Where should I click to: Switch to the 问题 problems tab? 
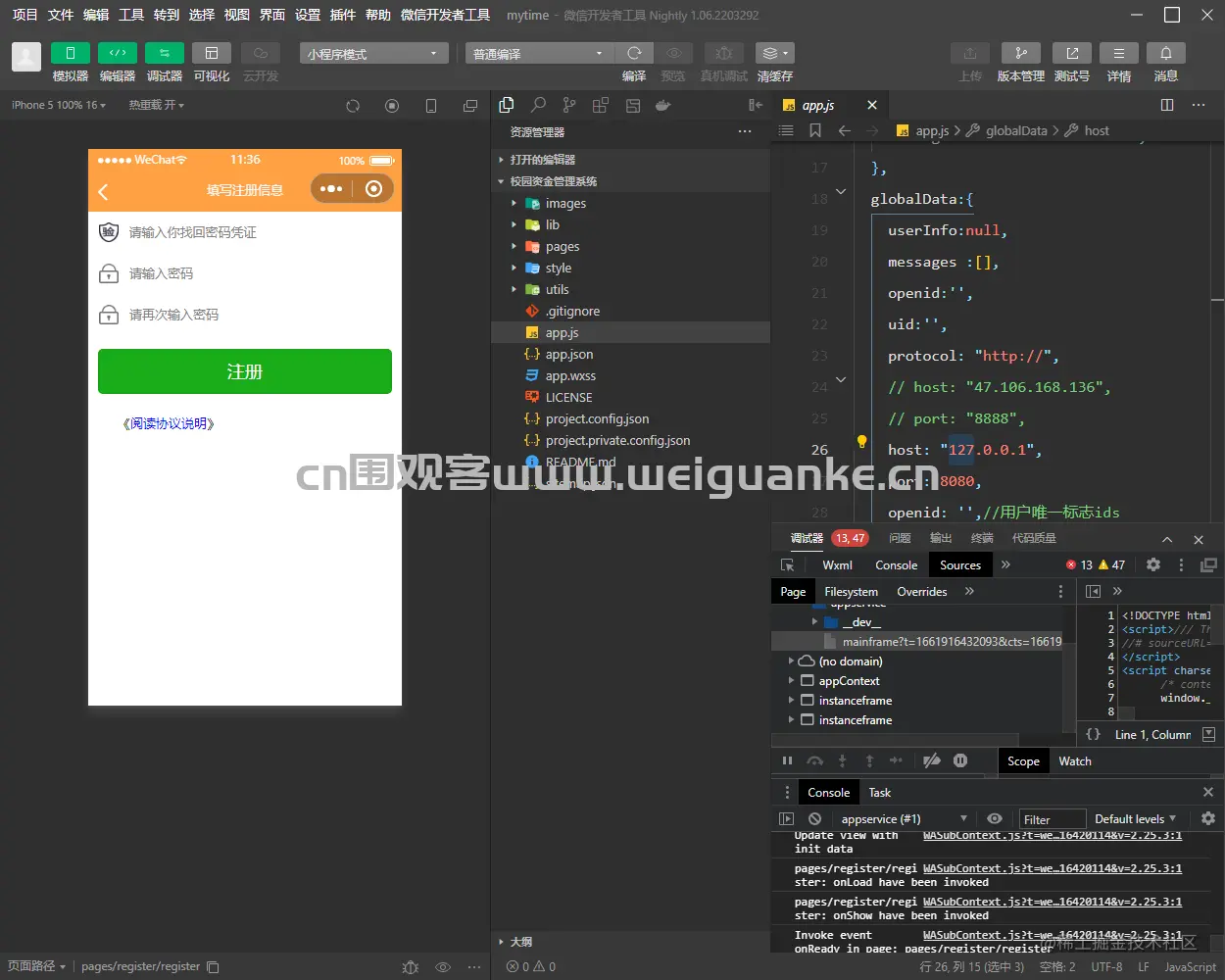[x=900, y=538]
